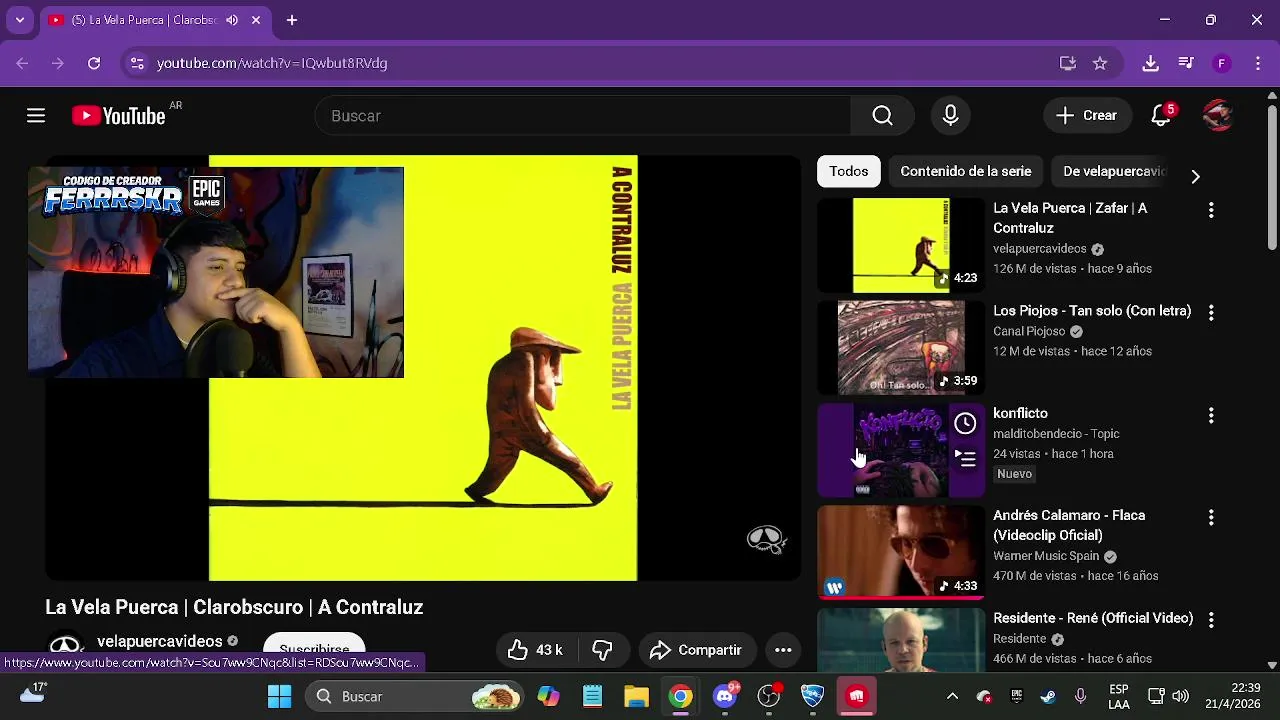Start voice search with the microphone

950,116
